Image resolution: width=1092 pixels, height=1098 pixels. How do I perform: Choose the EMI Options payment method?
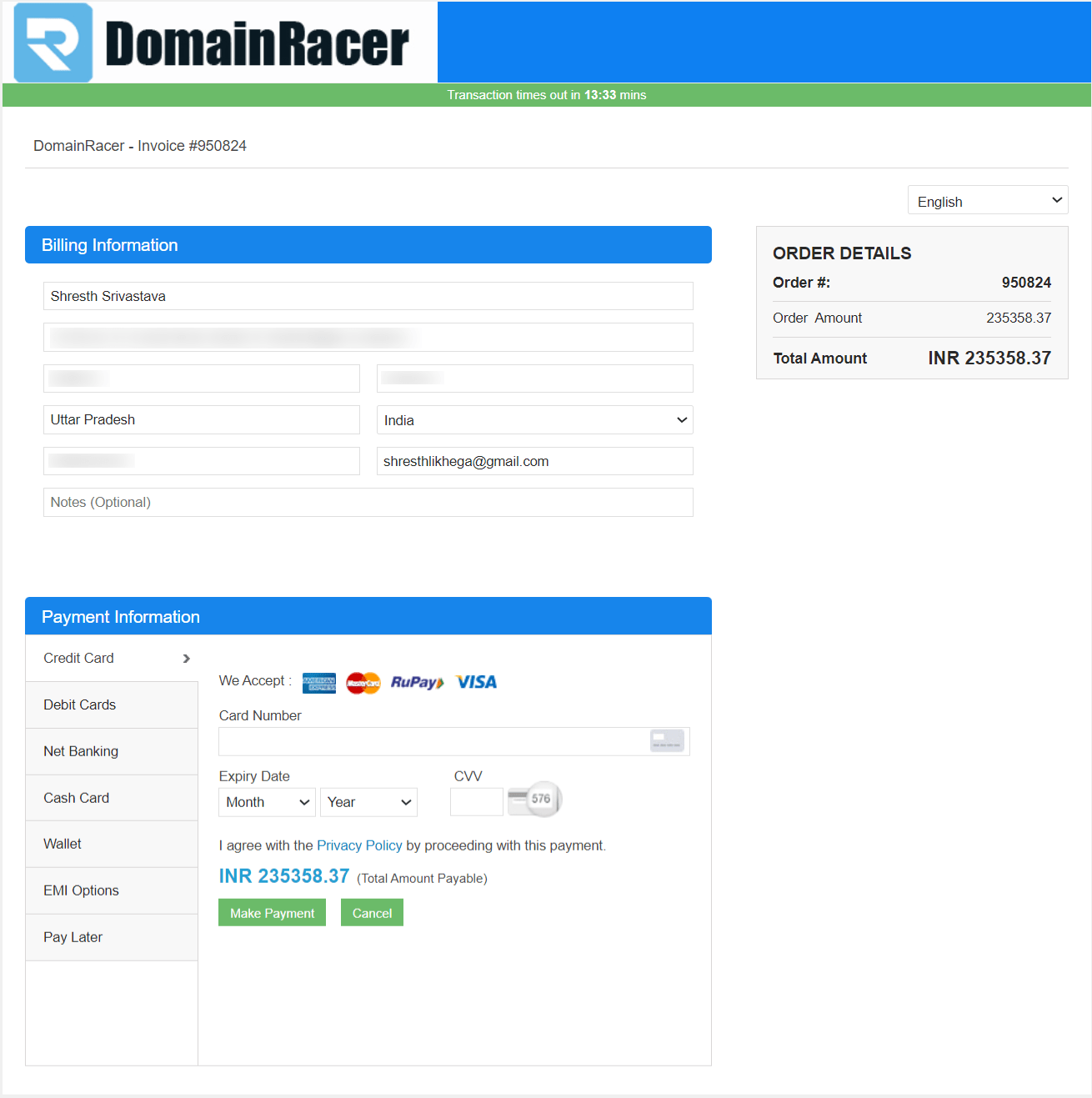click(x=81, y=890)
